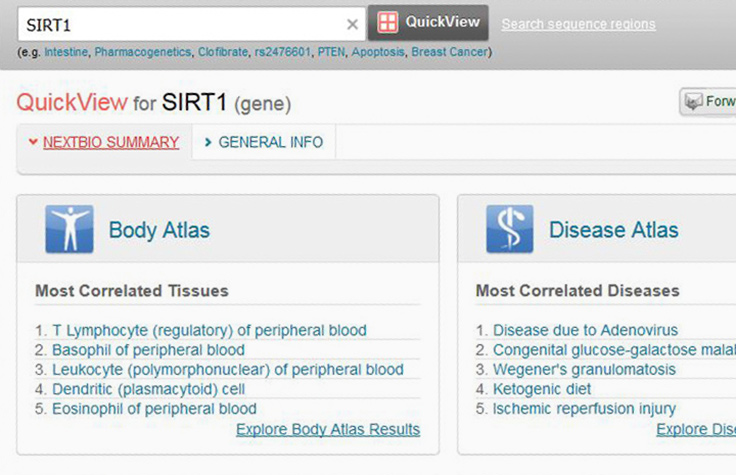The image size is (736, 475).
Task: Open Explore Body Atlas Results link
Action: 328,429
